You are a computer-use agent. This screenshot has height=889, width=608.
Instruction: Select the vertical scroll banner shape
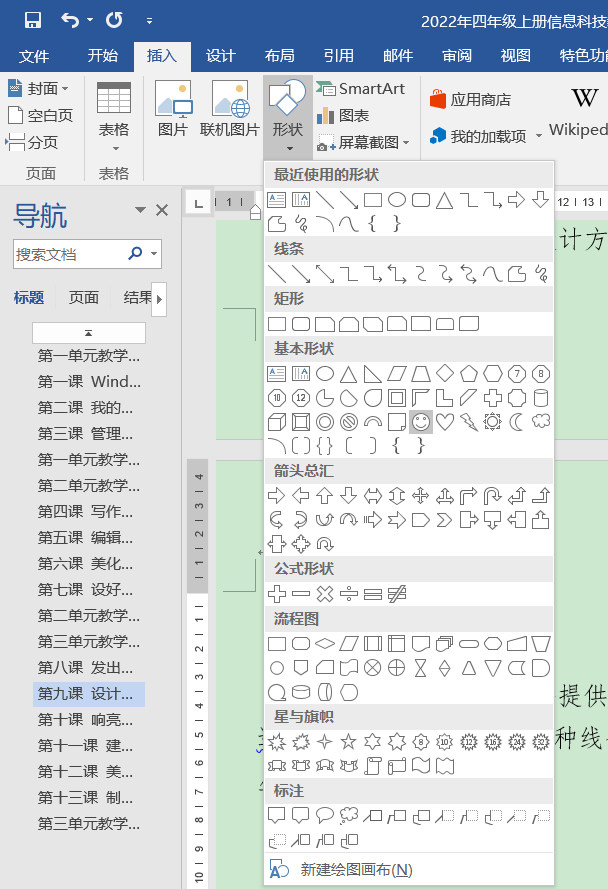tap(373, 766)
